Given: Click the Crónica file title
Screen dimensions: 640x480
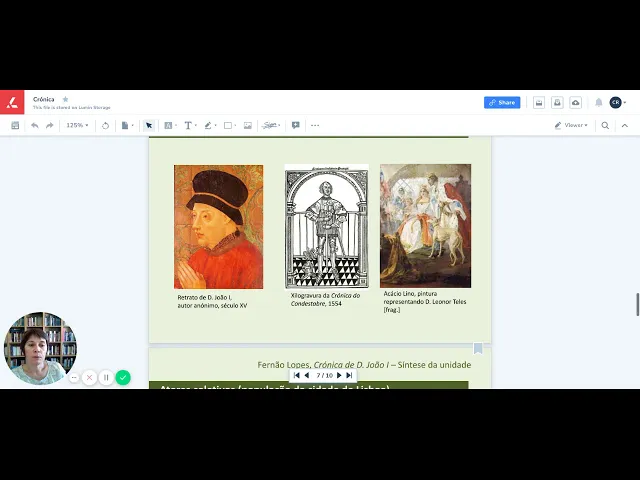Looking at the screenshot, I should pyautogui.click(x=44, y=99).
